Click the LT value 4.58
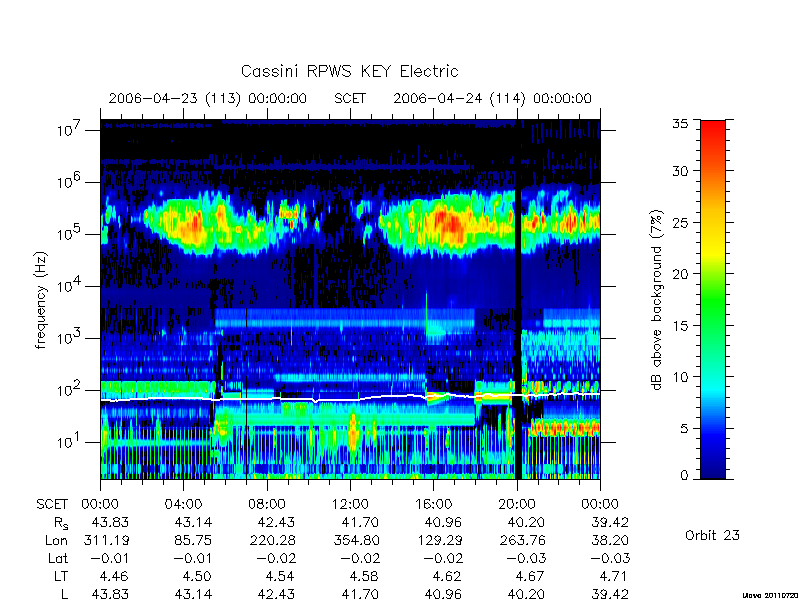Image resolution: width=800 pixels, height=600 pixels. (364, 577)
